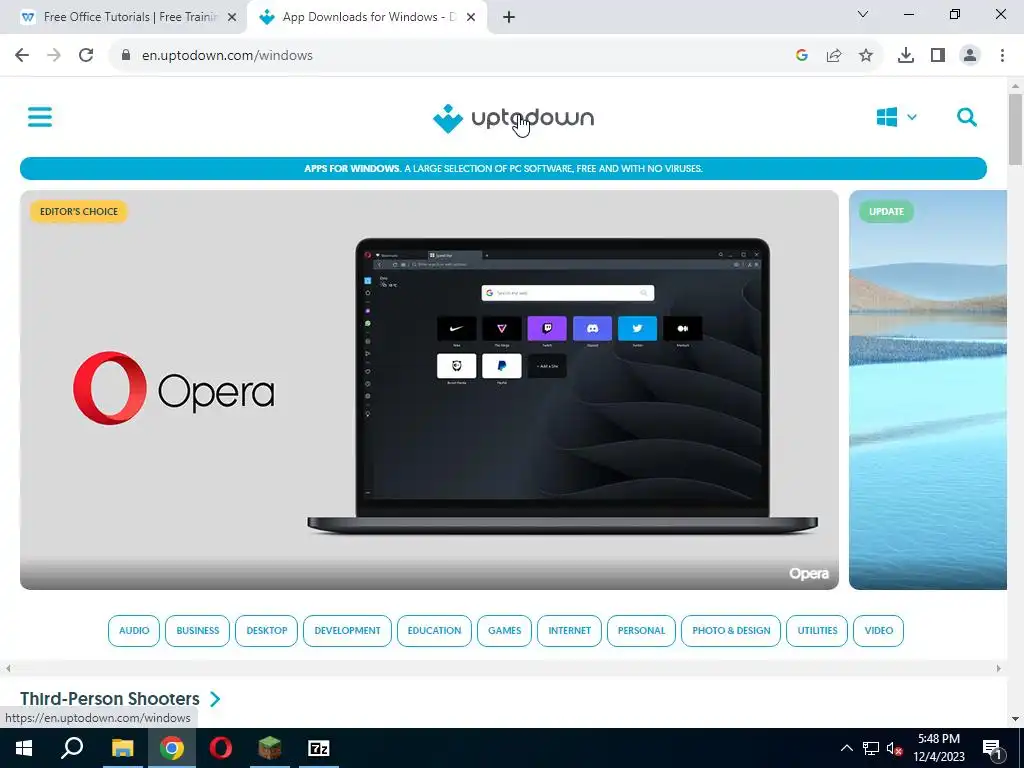Select the Photo & Design category
The width and height of the screenshot is (1024, 768).
click(731, 631)
